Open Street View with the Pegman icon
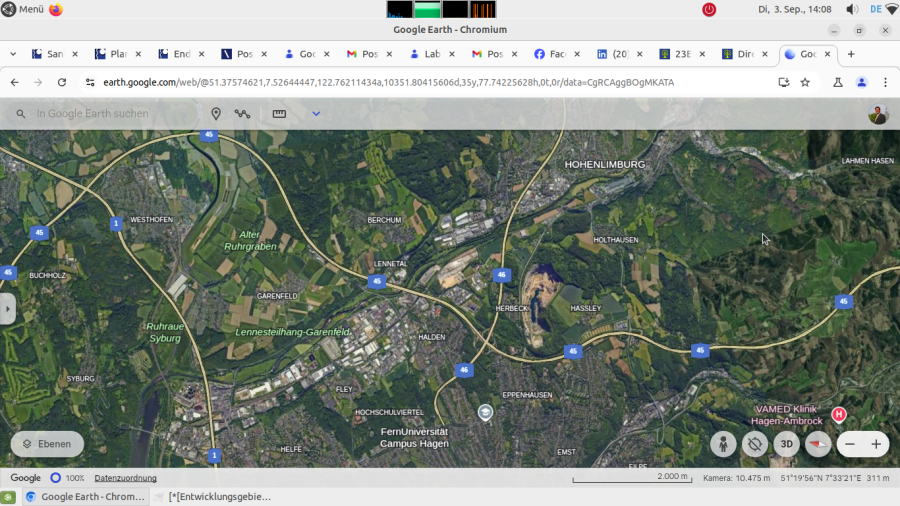 pos(723,444)
